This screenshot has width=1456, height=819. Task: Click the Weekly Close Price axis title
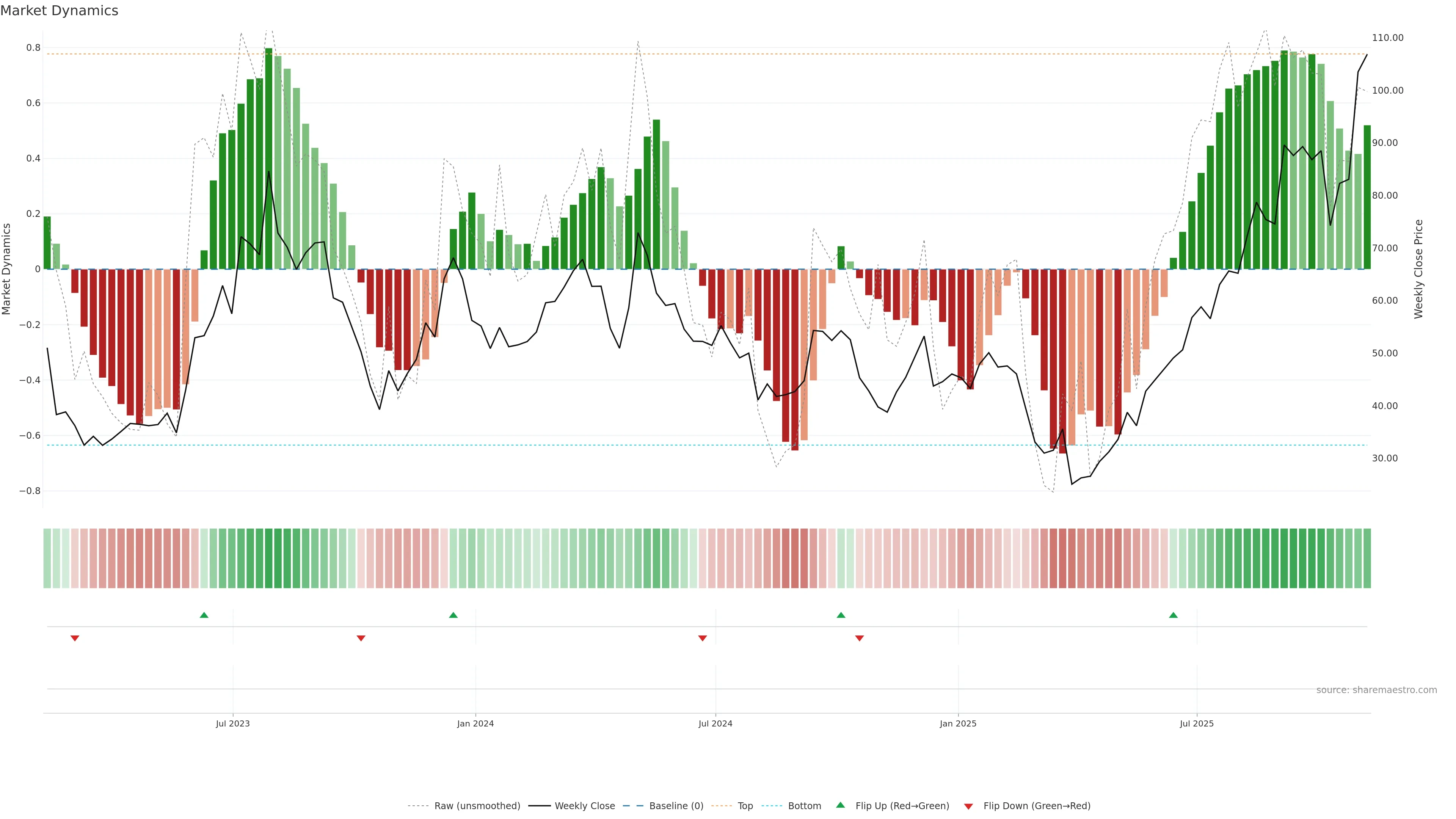(1418, 269)
